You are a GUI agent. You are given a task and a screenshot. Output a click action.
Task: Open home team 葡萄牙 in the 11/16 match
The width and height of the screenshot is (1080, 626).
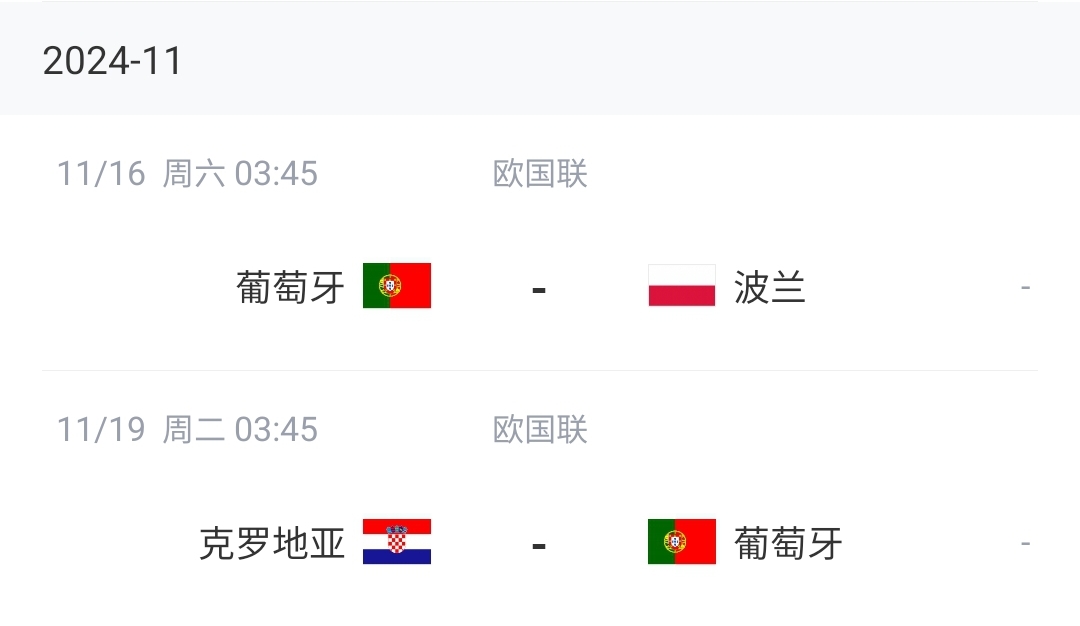[x=291, y=288]
